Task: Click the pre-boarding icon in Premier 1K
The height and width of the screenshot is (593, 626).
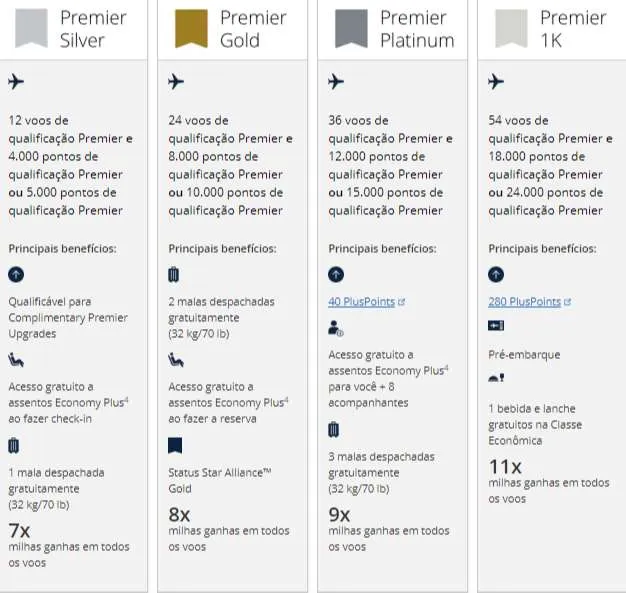Action: point(495,327)
